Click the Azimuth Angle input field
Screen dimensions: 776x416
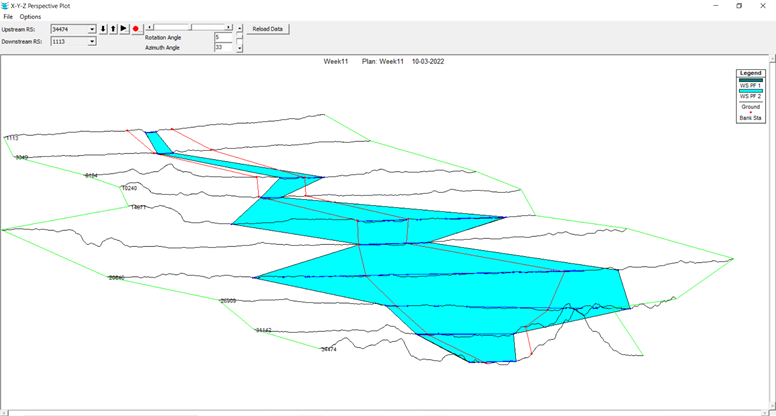tap(222, 47)
